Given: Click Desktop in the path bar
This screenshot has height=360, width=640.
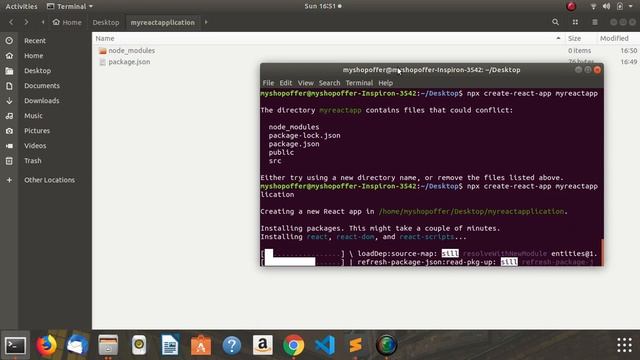Looking at the screenshot, I should (106, 22).
